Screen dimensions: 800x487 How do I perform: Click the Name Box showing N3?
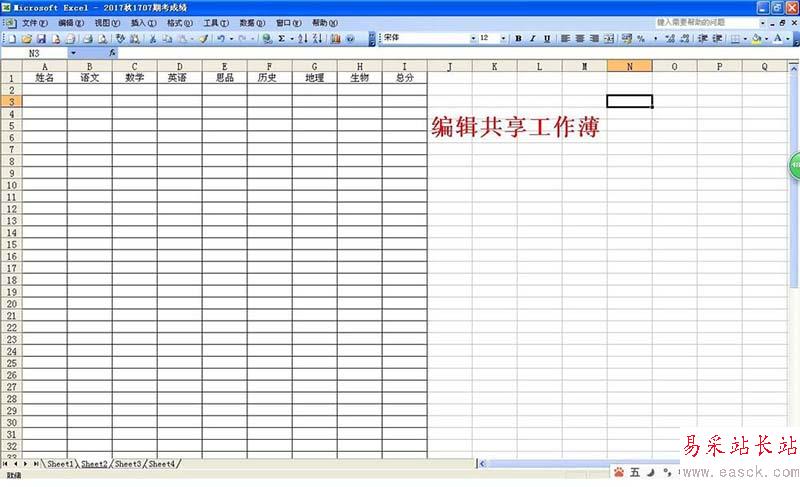pos(34,53)
